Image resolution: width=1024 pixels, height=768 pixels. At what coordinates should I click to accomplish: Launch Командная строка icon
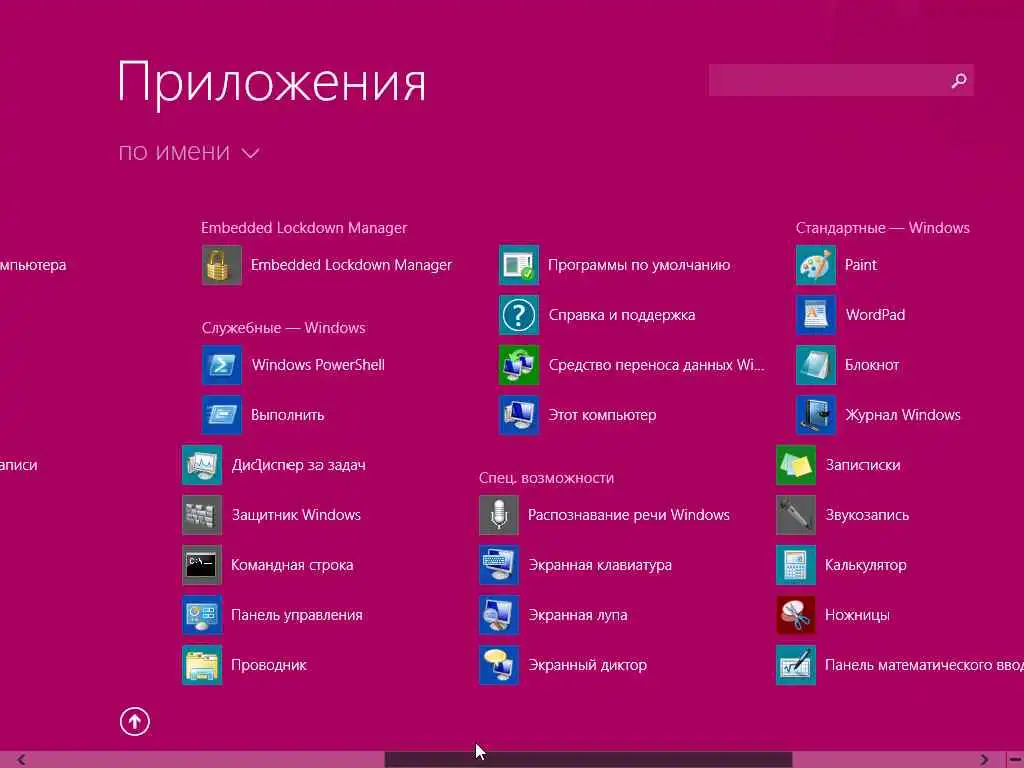[202, 565]
